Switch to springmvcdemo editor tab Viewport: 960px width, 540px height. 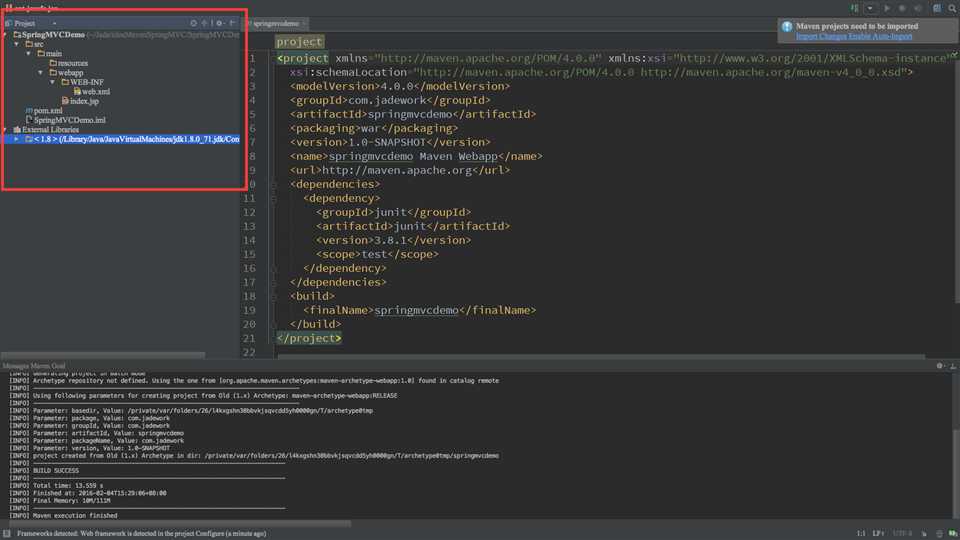[276, 23]
